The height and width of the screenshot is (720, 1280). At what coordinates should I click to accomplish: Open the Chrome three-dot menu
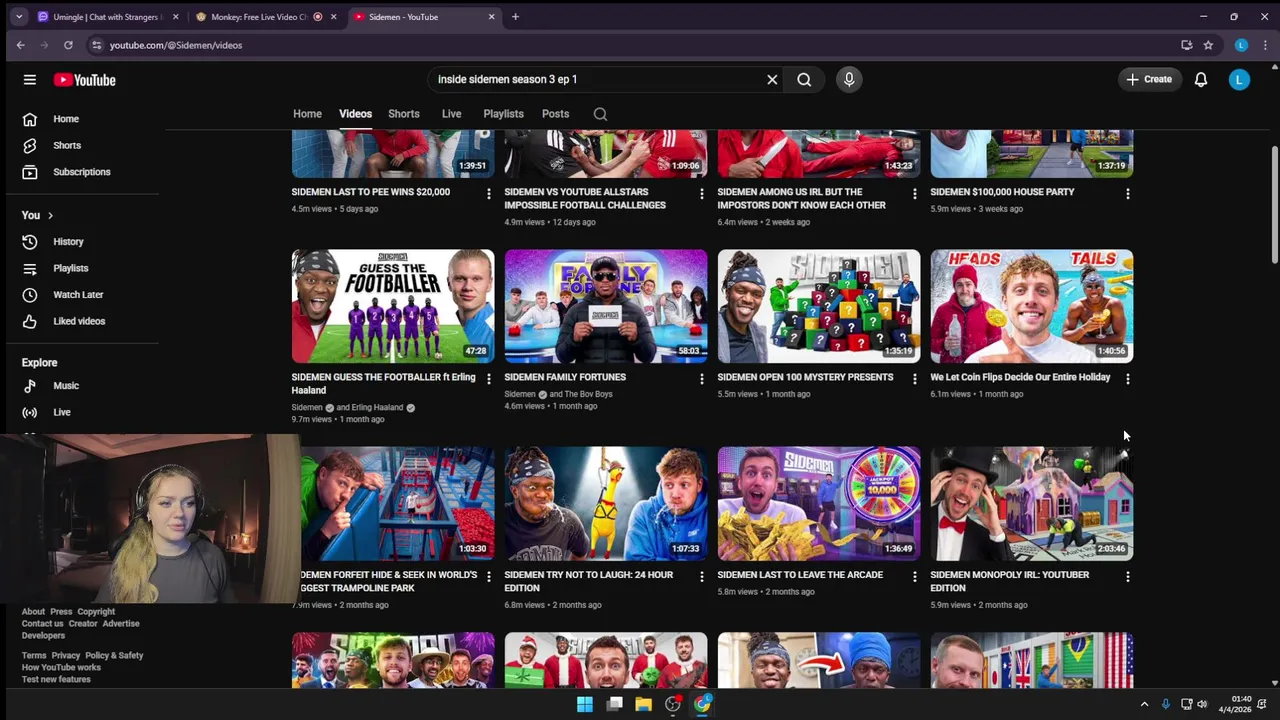(1265, 45)
